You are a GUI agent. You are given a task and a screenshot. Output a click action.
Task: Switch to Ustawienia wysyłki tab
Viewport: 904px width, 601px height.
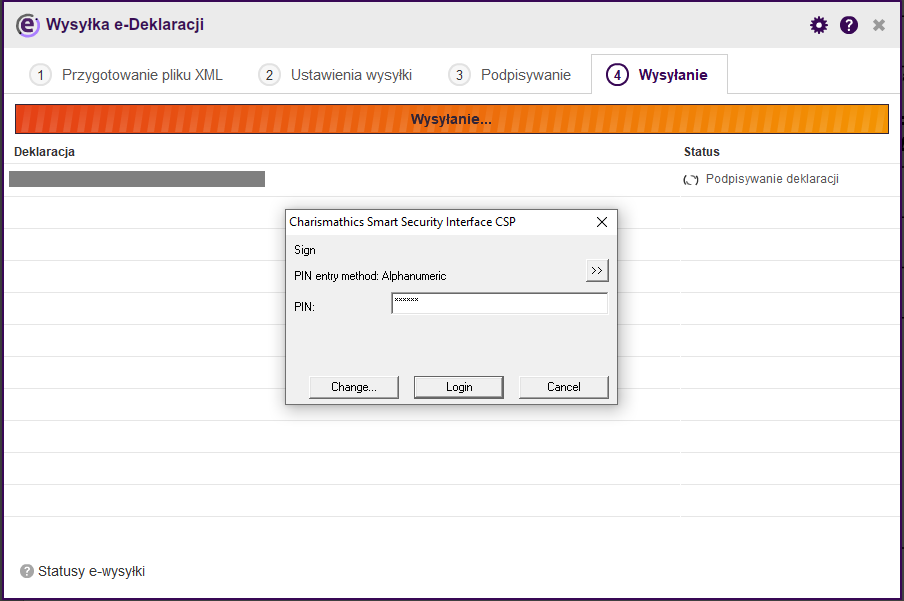(336, 75)
